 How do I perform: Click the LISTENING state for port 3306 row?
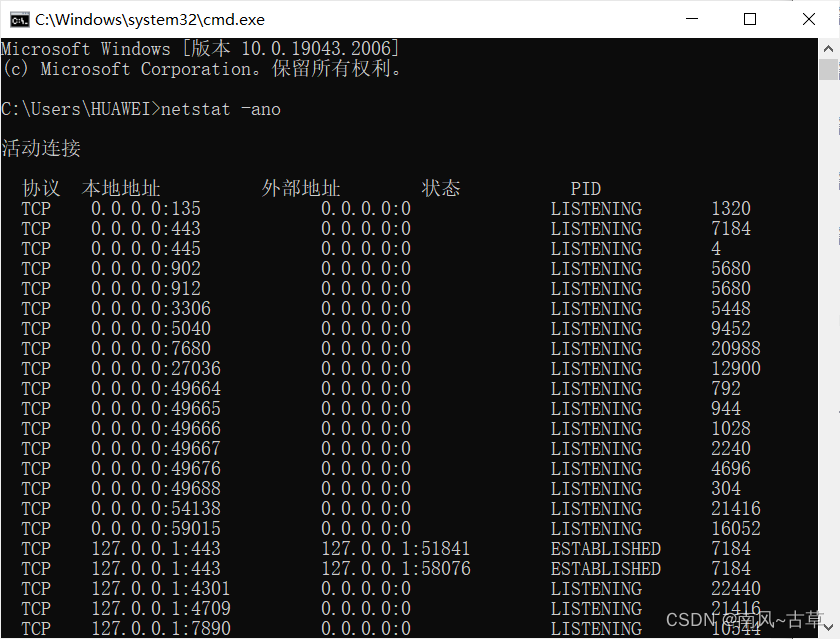pos(596,309)
